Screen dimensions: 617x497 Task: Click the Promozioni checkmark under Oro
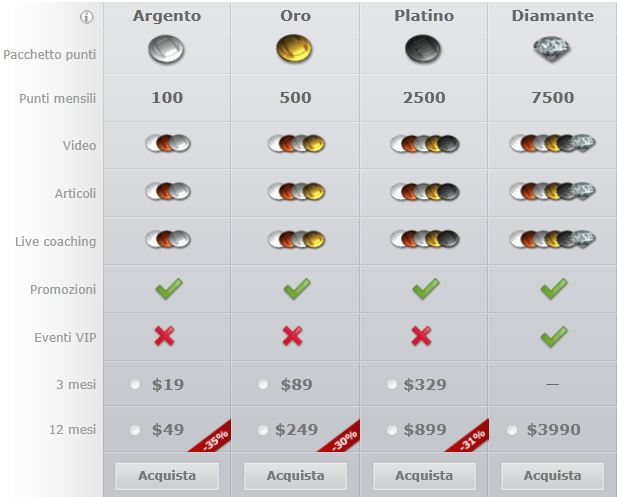coord(297,288)
